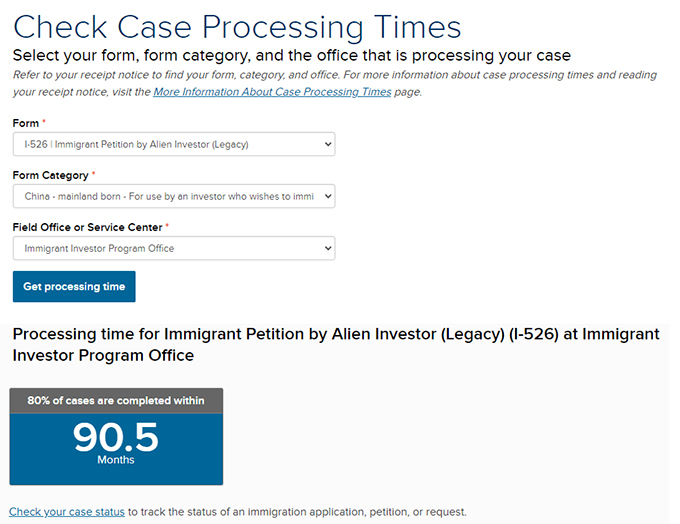Click the Processing time for Immigrant Petition heading
680x524 pixels.
(x=336, y=345)
